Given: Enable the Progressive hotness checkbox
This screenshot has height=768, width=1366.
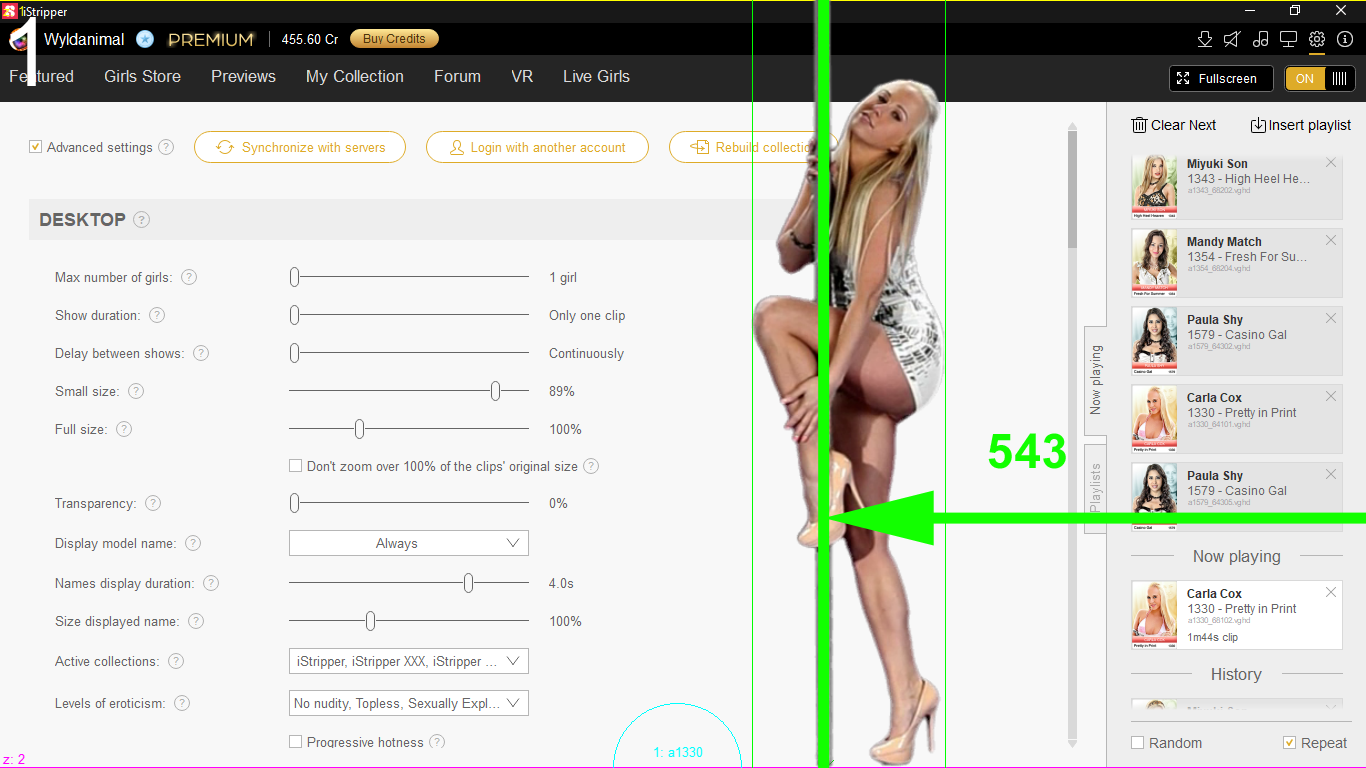Looking at the screenshot, I should [x=295, y=742].
